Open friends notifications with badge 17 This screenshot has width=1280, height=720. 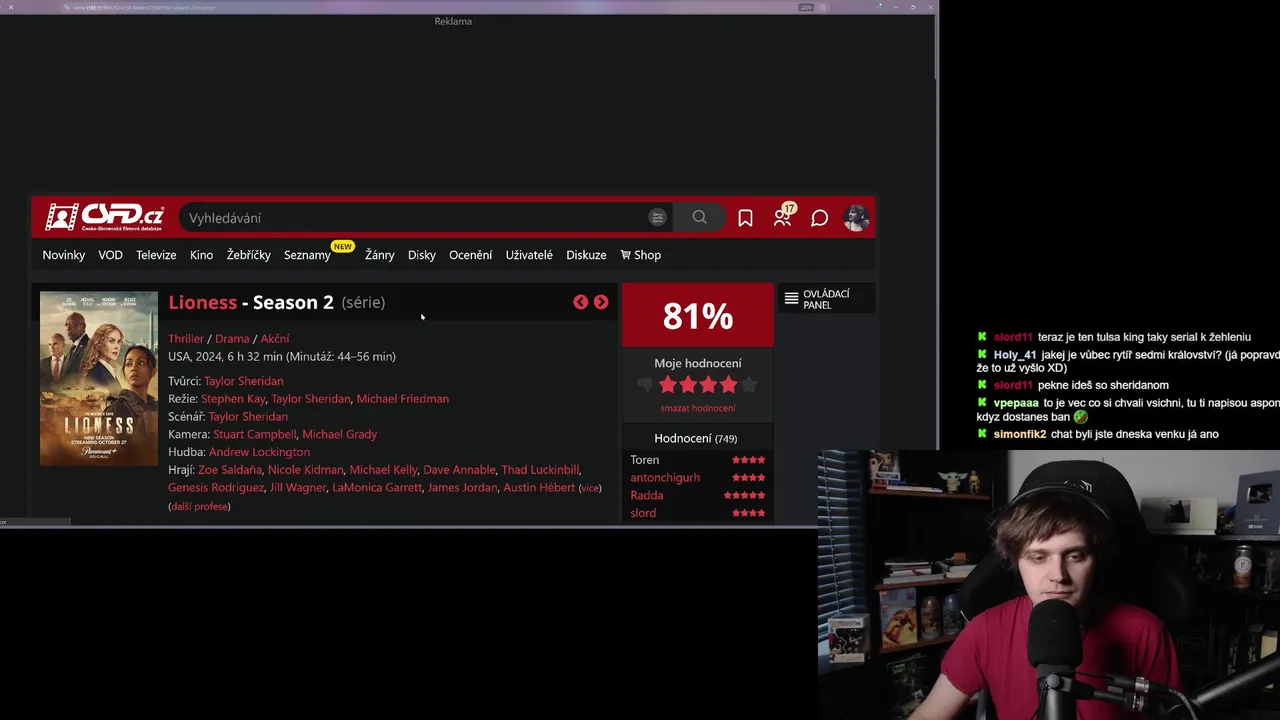pyautogui.click(x=783, y=217)
